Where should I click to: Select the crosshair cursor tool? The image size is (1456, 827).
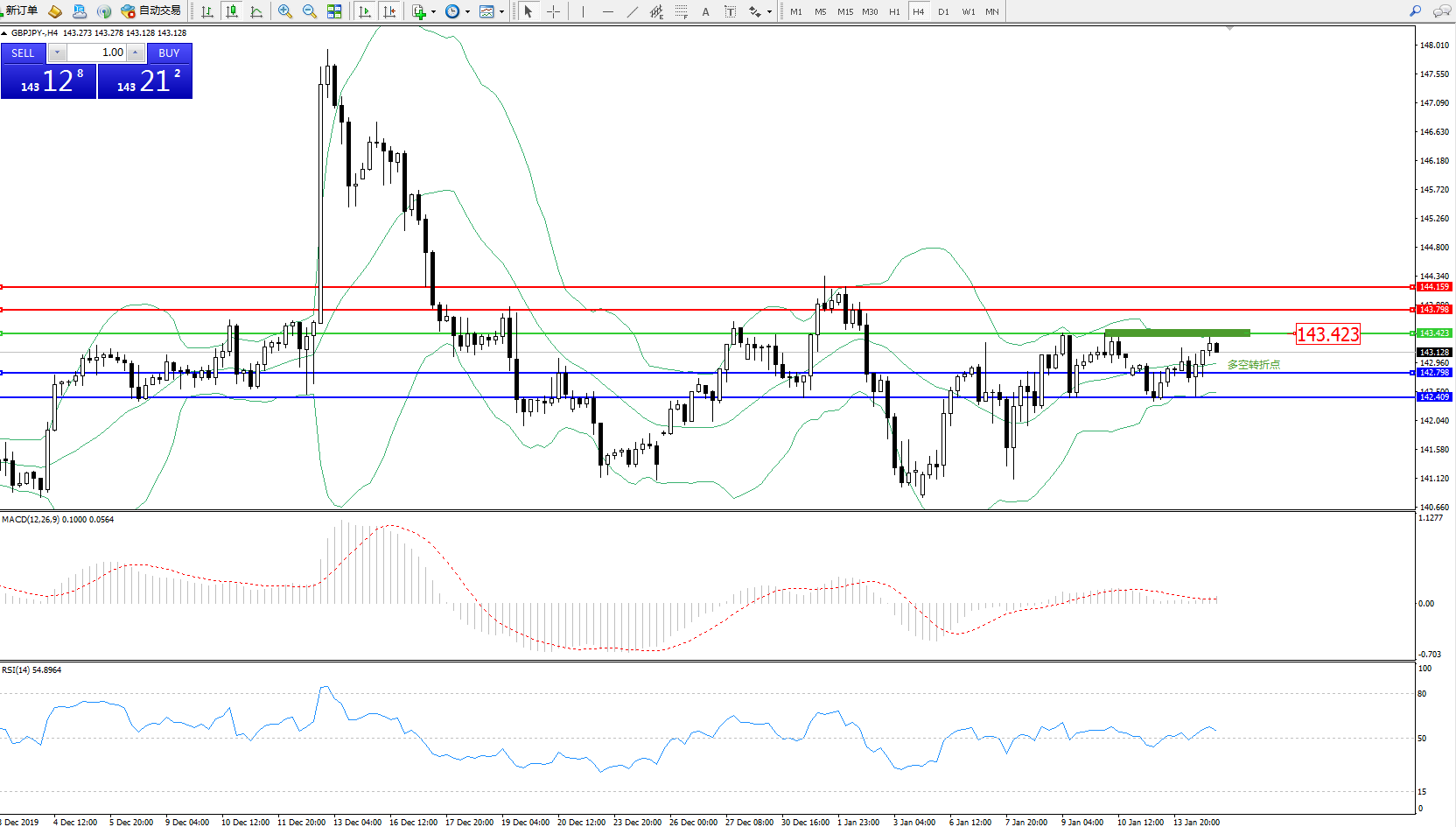coord(553,11)
